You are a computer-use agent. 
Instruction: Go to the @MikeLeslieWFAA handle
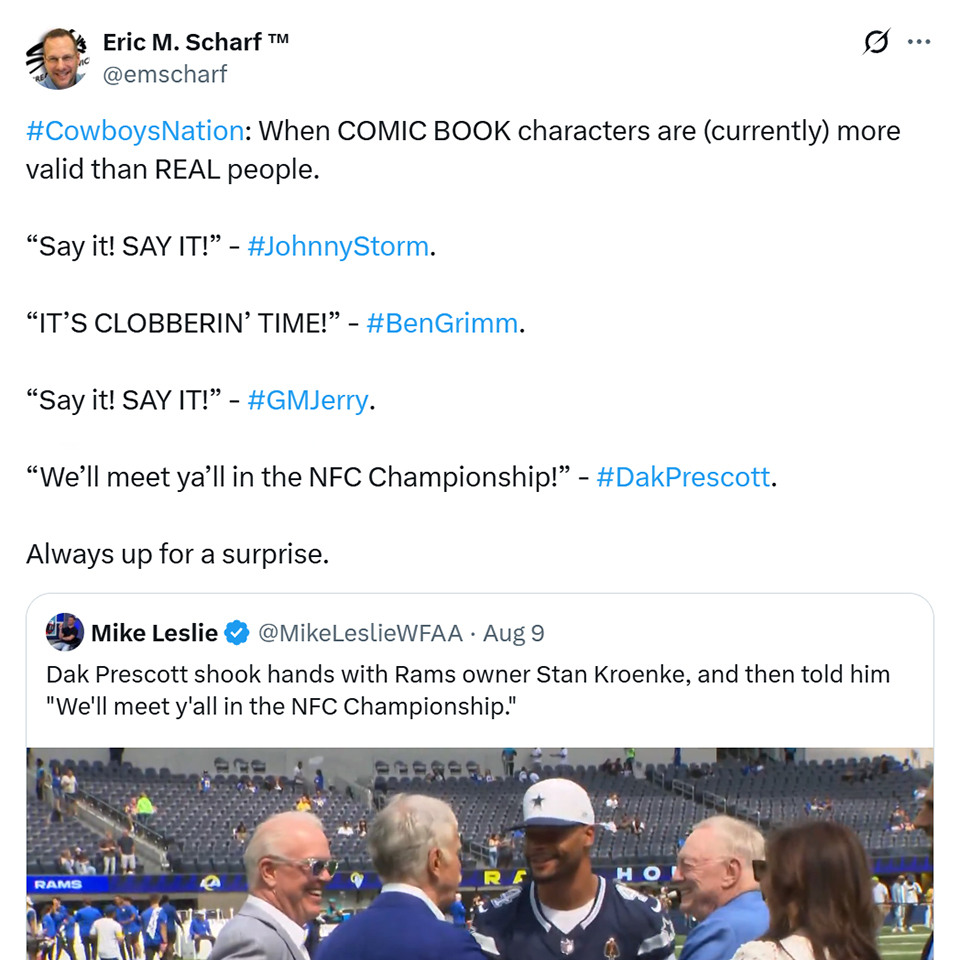(x=360, y=633)
